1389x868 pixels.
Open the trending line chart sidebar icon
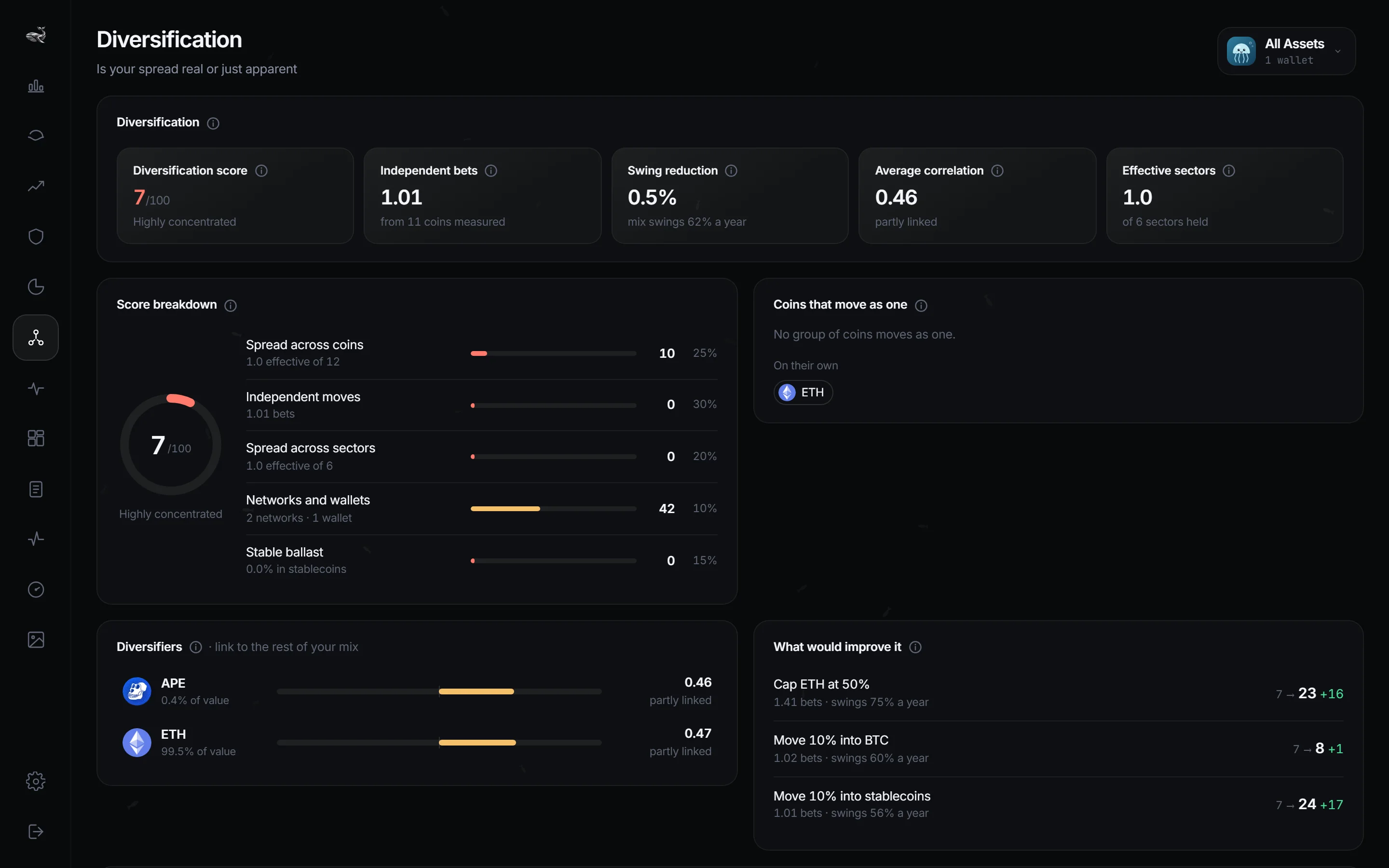tap(36, 186)
